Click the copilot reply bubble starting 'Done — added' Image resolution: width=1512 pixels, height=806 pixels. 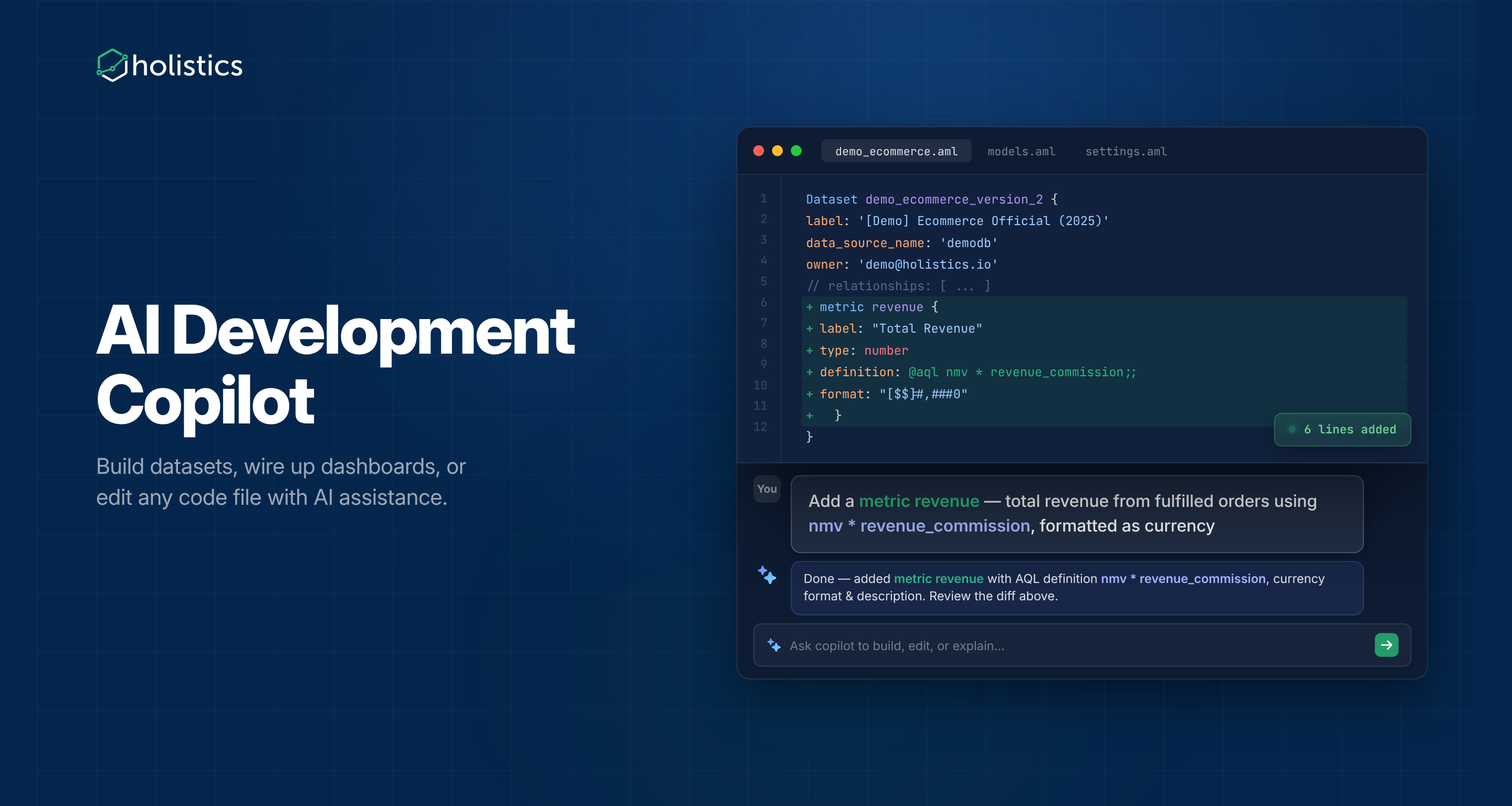[1076, 588]
